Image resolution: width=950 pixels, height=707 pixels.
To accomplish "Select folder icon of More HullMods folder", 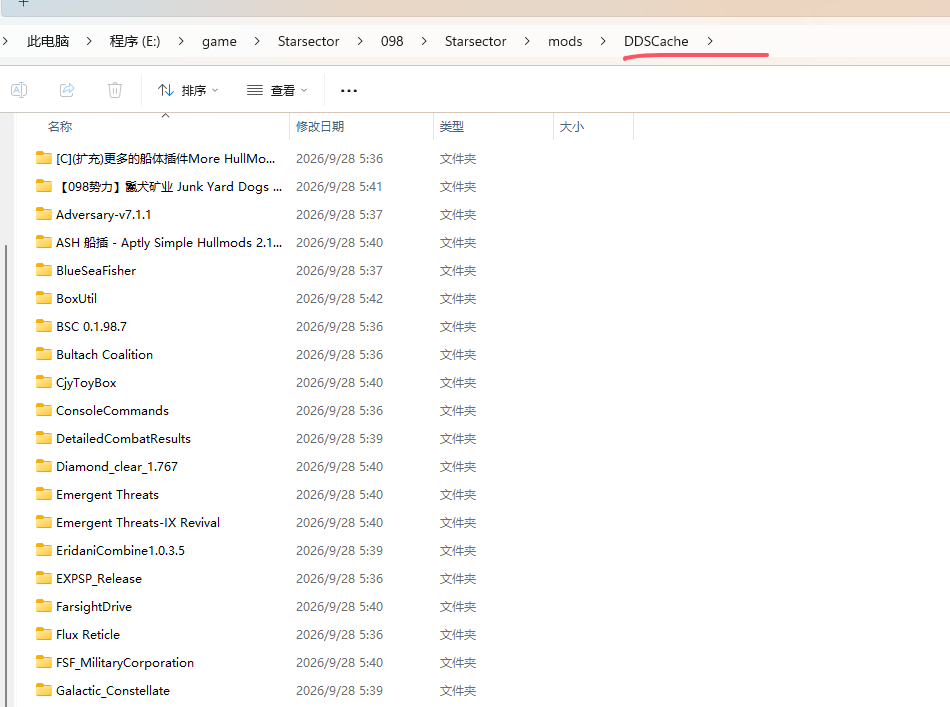I will [x=44, y=158].
